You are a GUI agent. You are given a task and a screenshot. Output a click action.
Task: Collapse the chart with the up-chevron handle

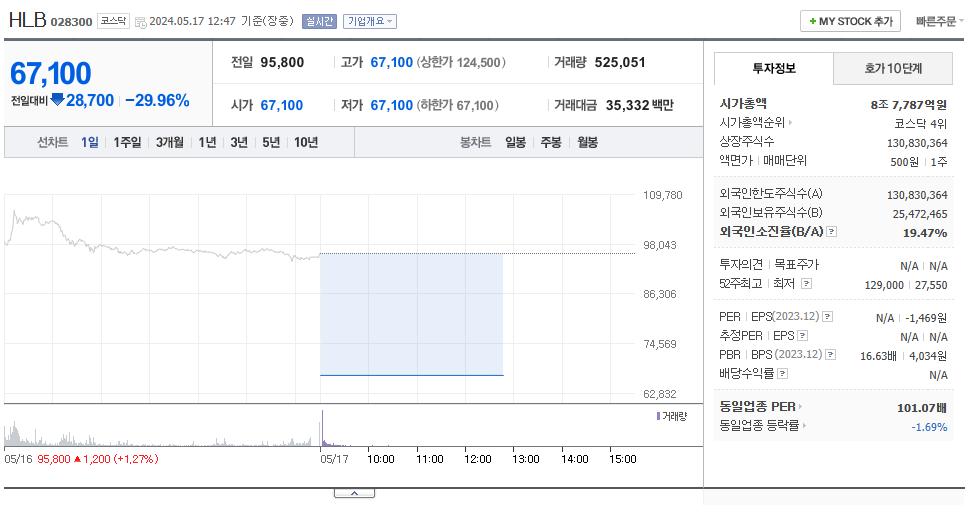coord(354,493)
